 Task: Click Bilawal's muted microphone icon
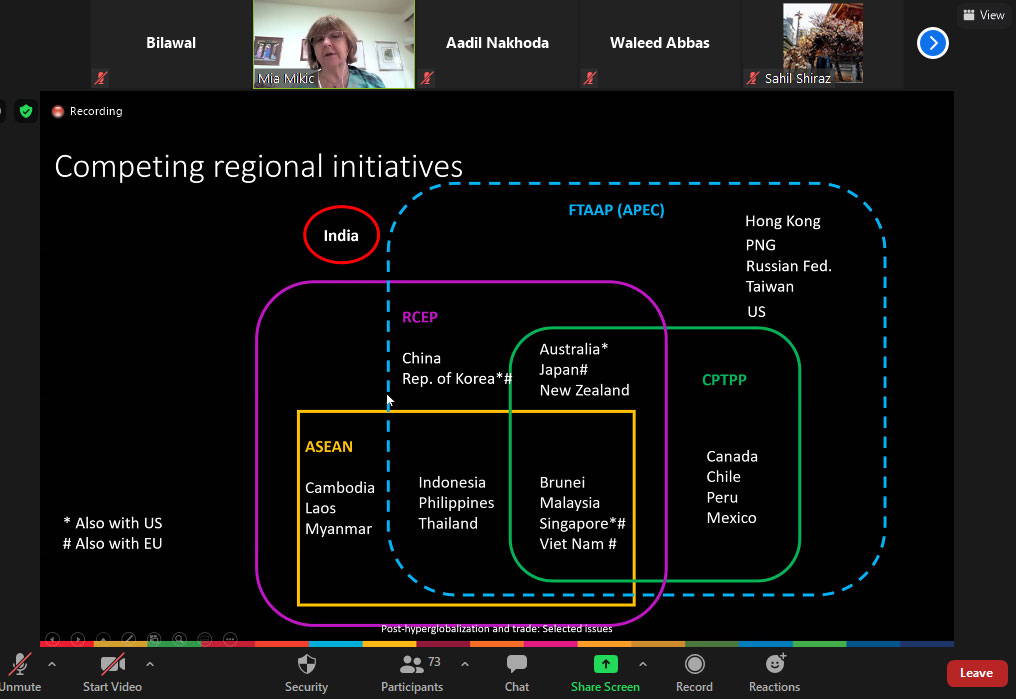100,78
